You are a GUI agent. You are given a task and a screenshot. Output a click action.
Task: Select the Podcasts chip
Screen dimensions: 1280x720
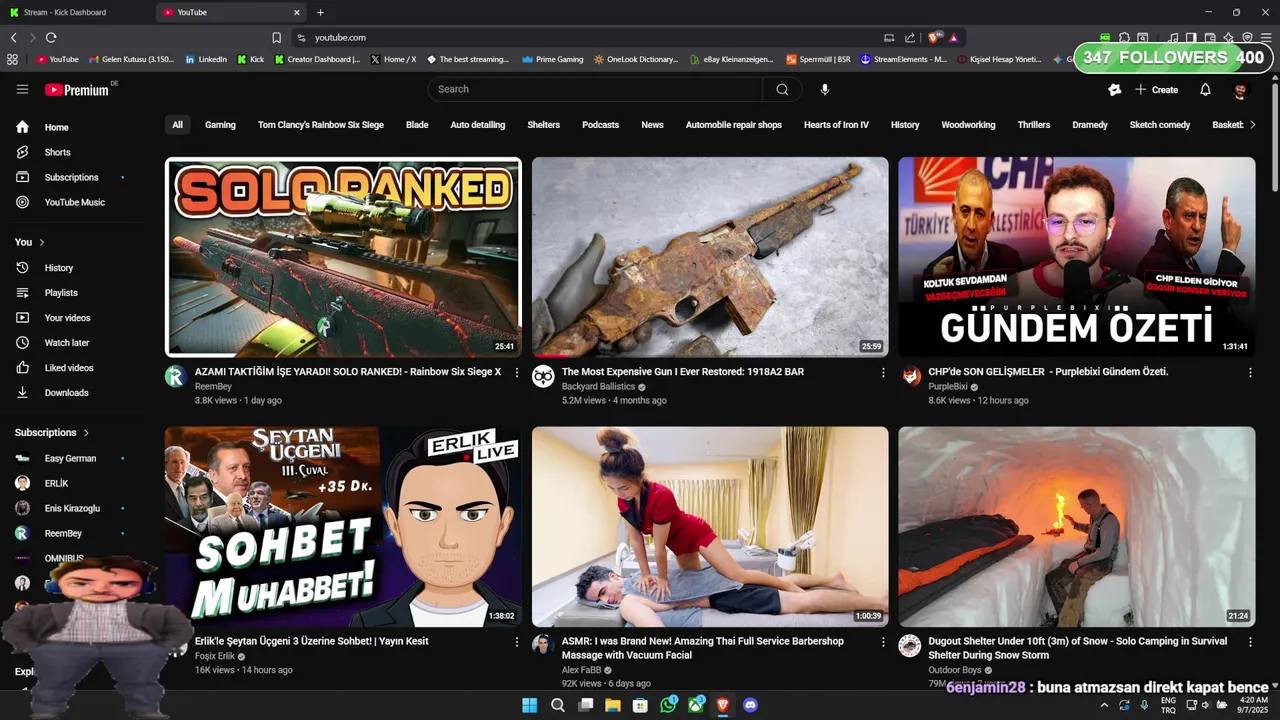point(601,125)
